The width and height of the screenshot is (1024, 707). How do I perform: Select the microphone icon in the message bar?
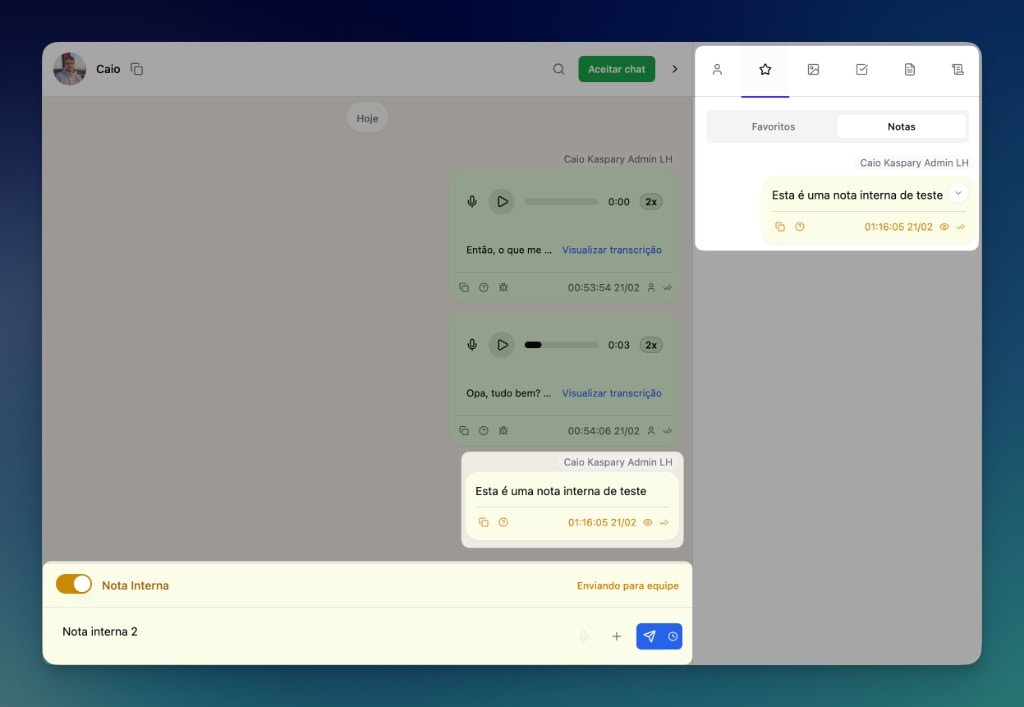click(584, 636)
